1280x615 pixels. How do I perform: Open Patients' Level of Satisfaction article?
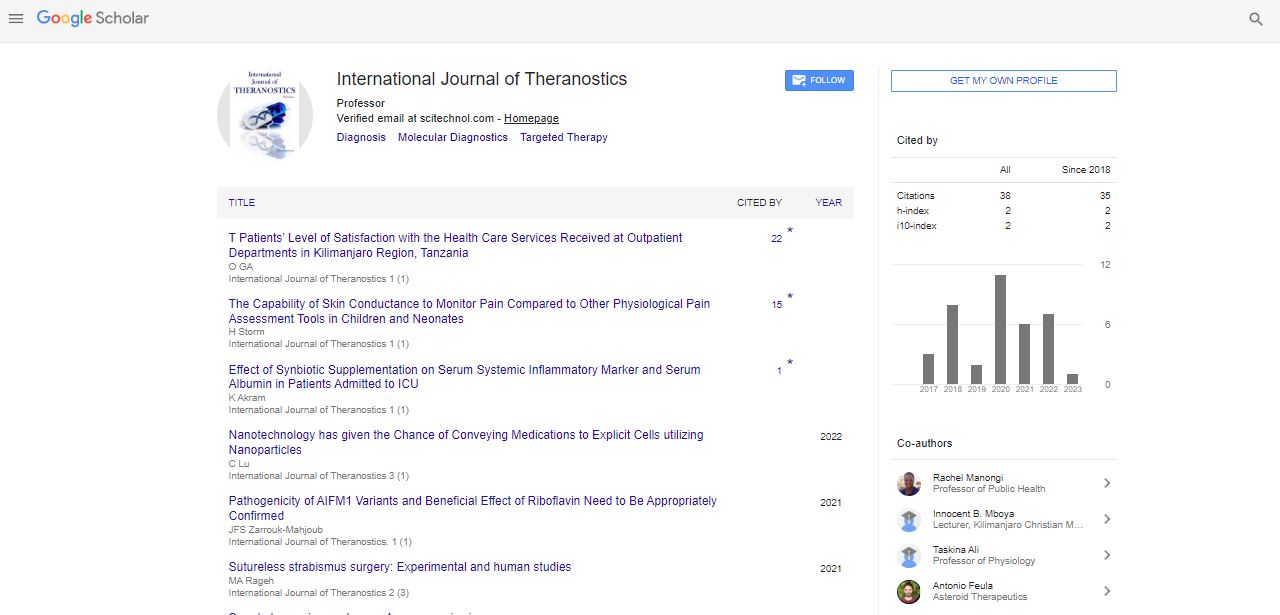pos(456,245)
